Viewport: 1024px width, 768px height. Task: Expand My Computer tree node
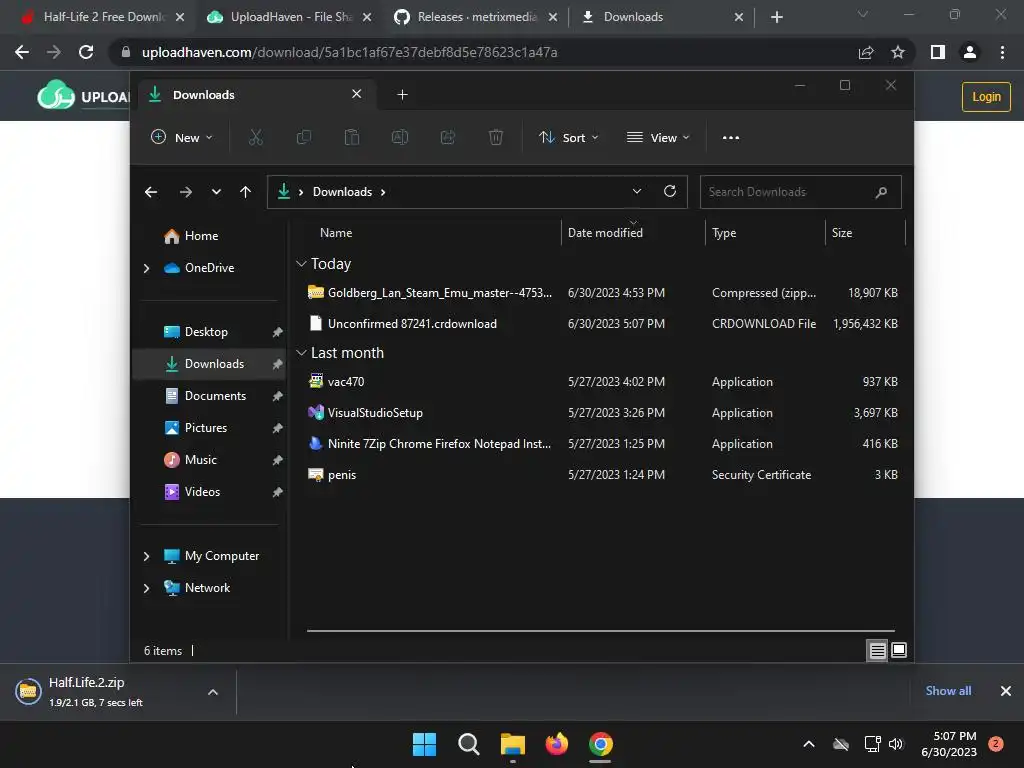pyautogui.click(x=146, y=556)
